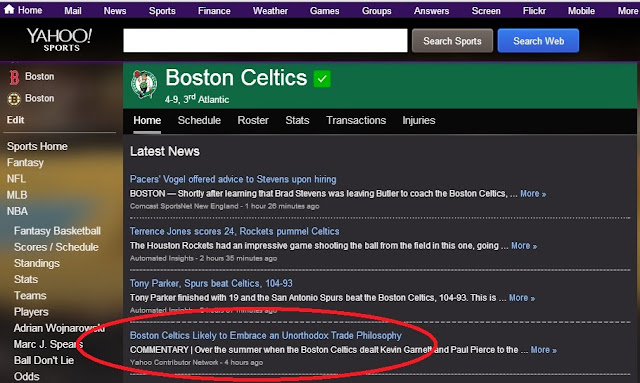This screenshot has width=640, height=383.
Task: Click the Search Web button
Action: [538, 41]
